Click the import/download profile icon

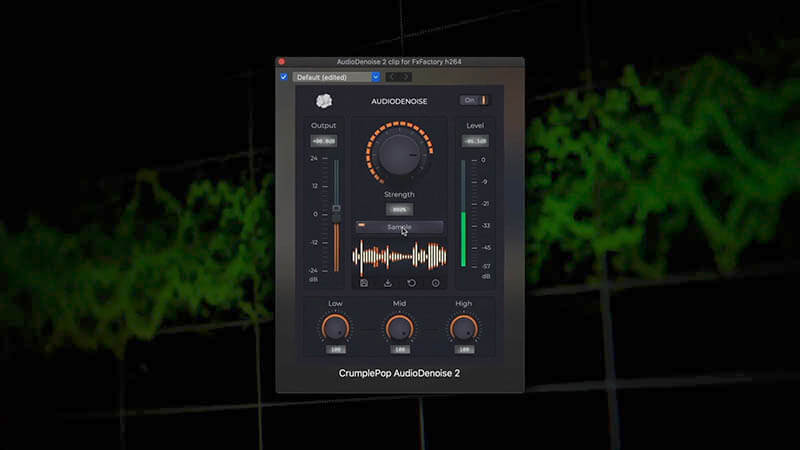pos(388,283)
